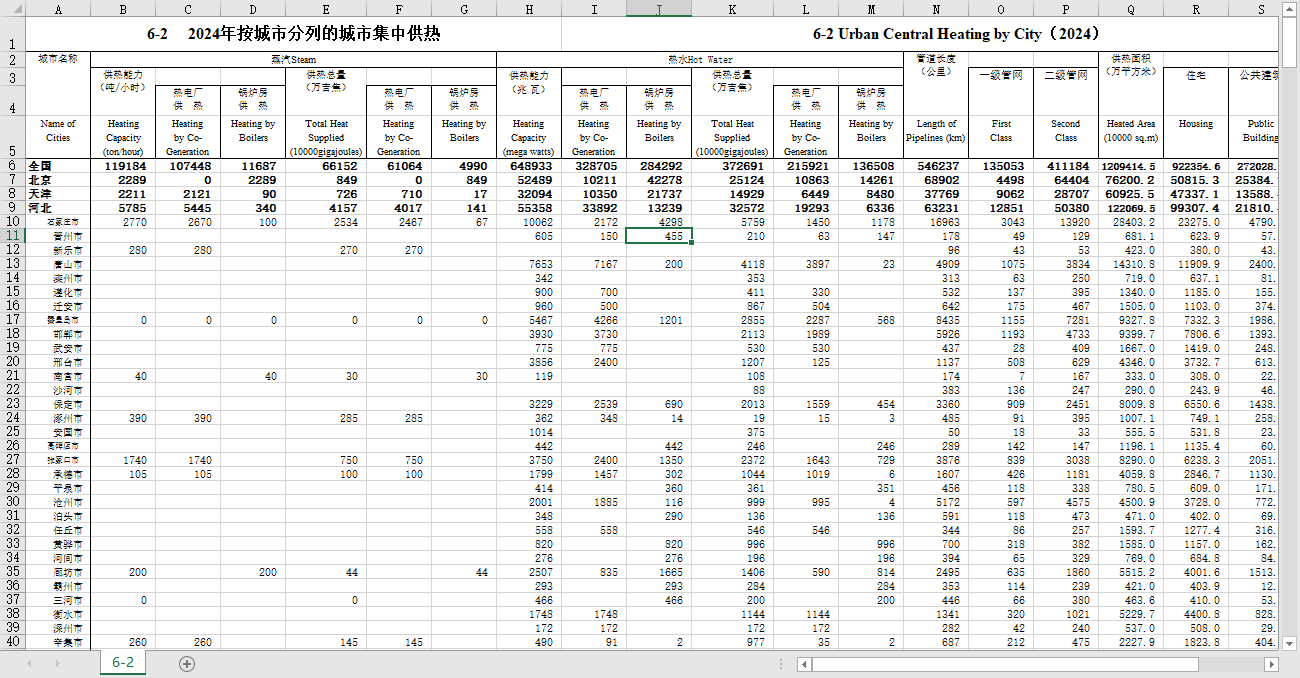
Task: Select column D header
Action: coord(253,9)
